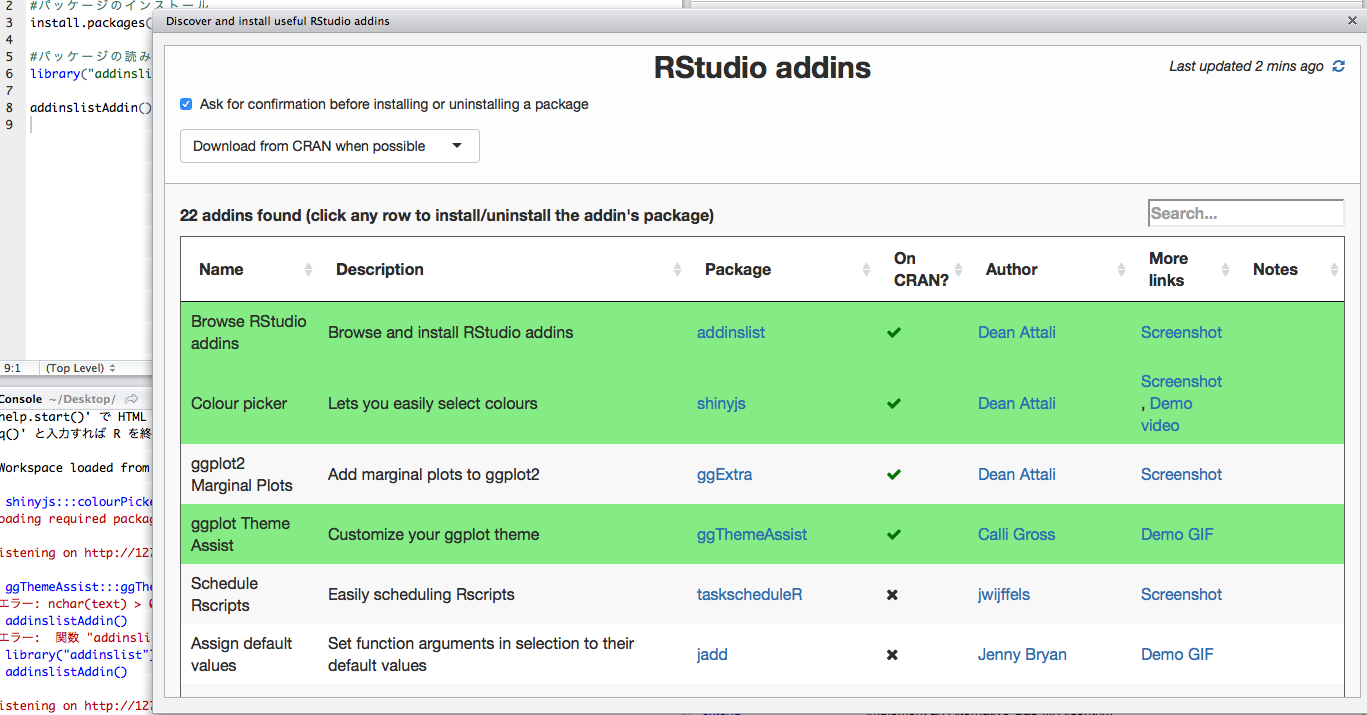Open the jwijffels author link
1367x715 pixels.
[x=1004, y=594]
